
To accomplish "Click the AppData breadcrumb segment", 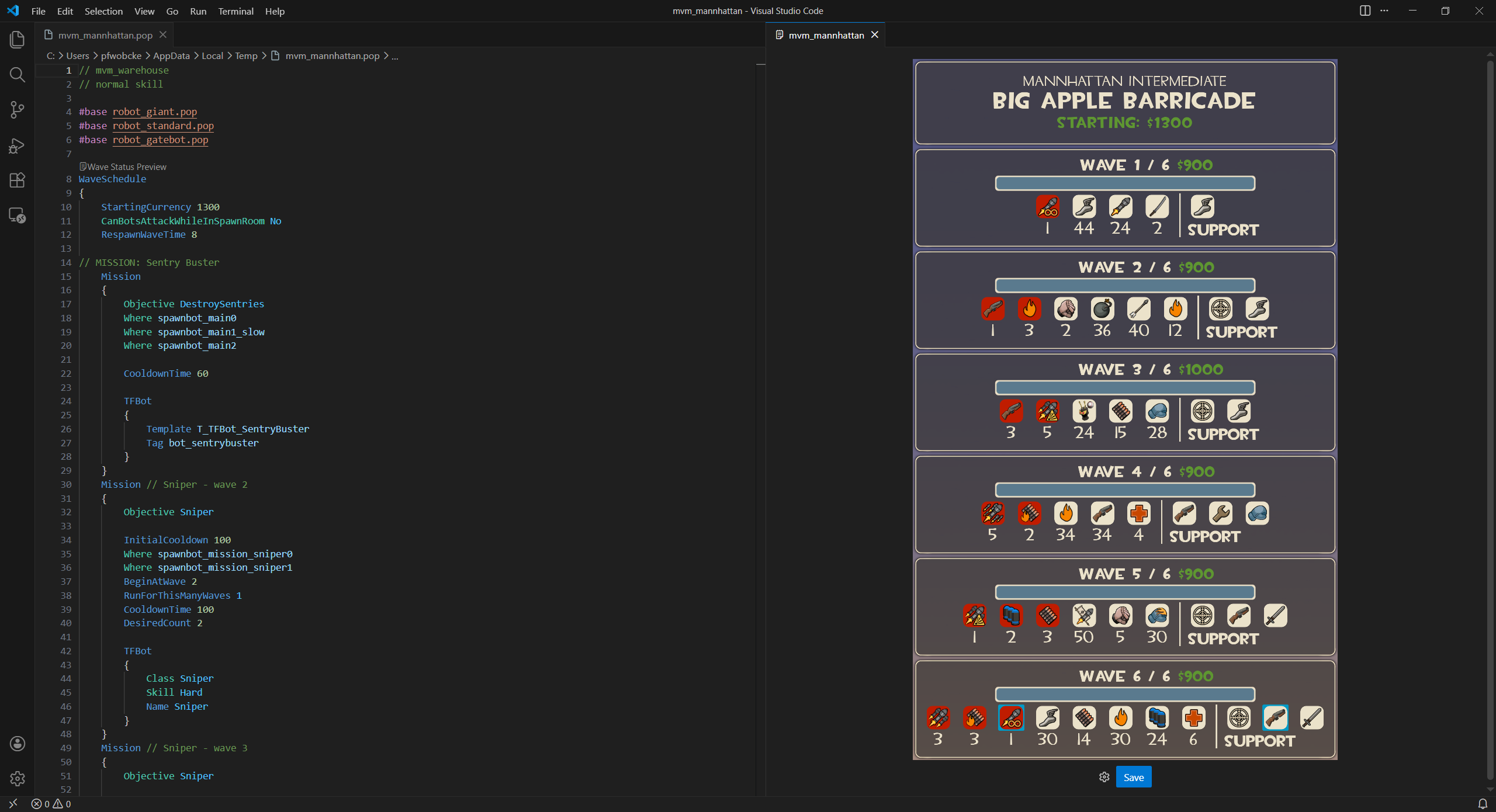I will 171,55.
